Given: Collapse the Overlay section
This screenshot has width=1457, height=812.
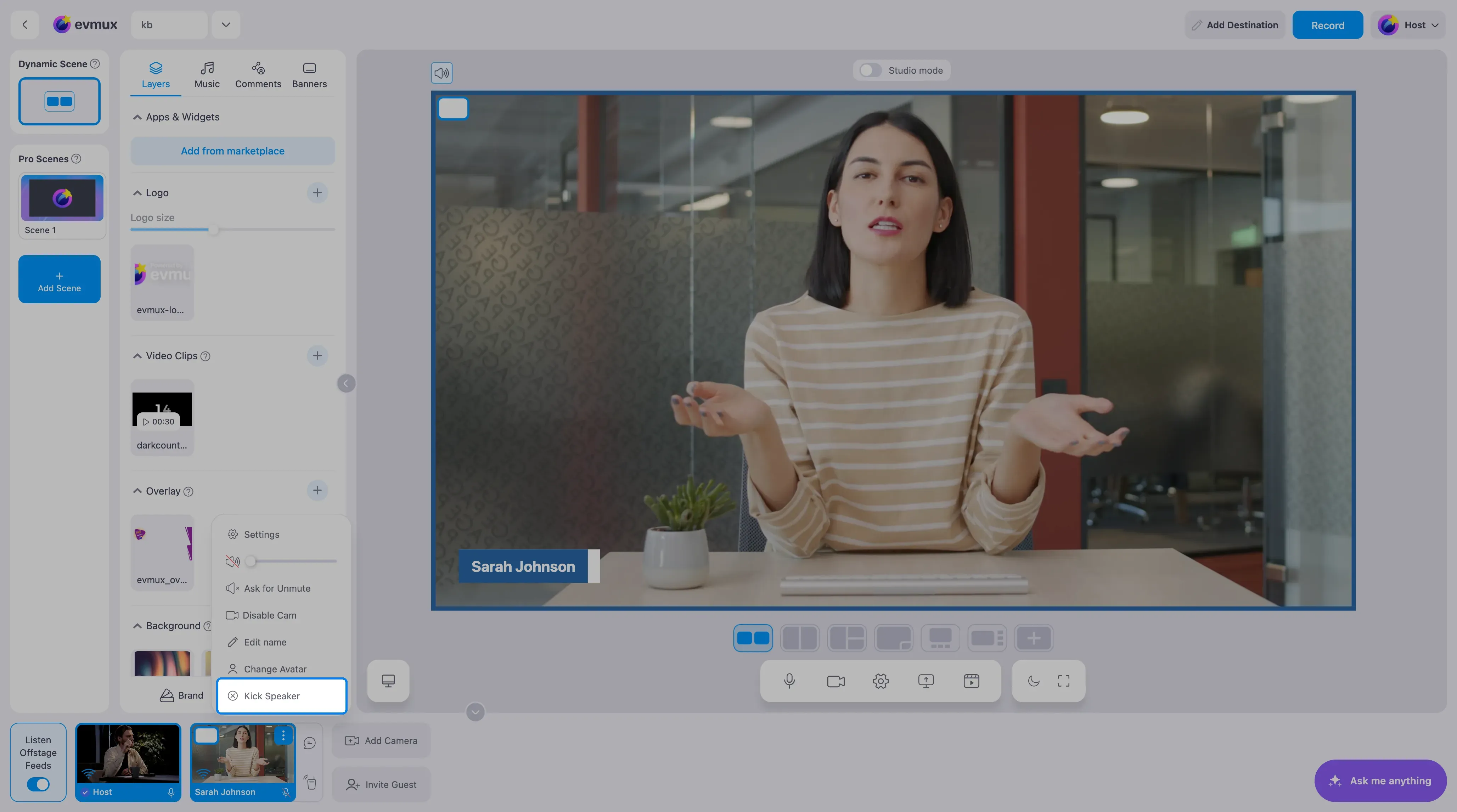Looking at the screenshot, I should (x=137, y=491).
